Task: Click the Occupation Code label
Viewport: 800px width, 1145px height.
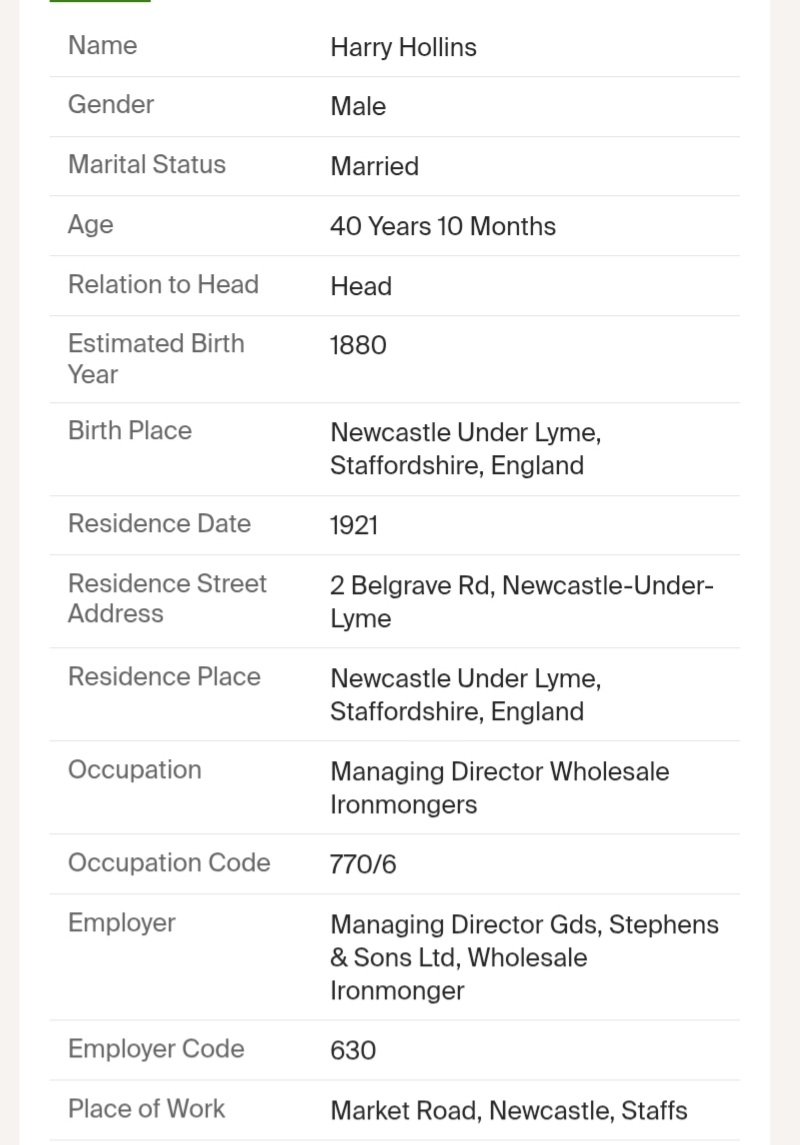Action: tap(169, 863)
